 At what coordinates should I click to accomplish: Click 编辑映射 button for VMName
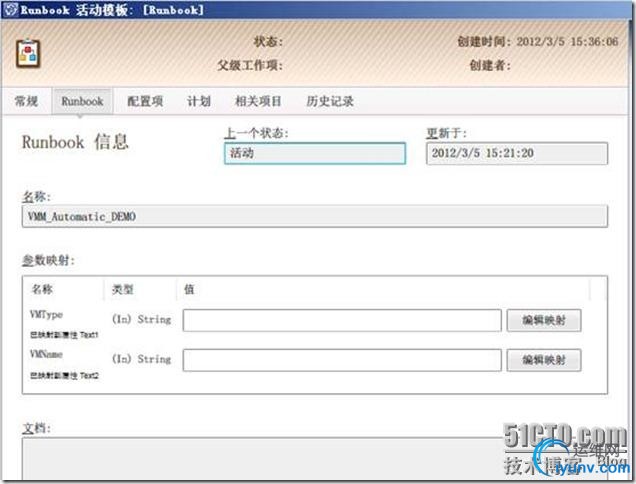point(544,360)
